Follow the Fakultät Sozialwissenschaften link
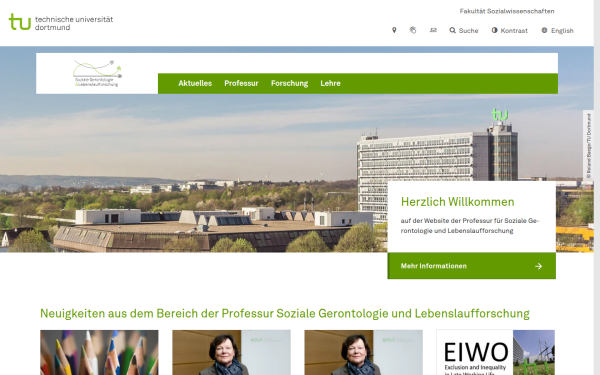The height and width of the screenshot is (375, 600). coord(507,11)
